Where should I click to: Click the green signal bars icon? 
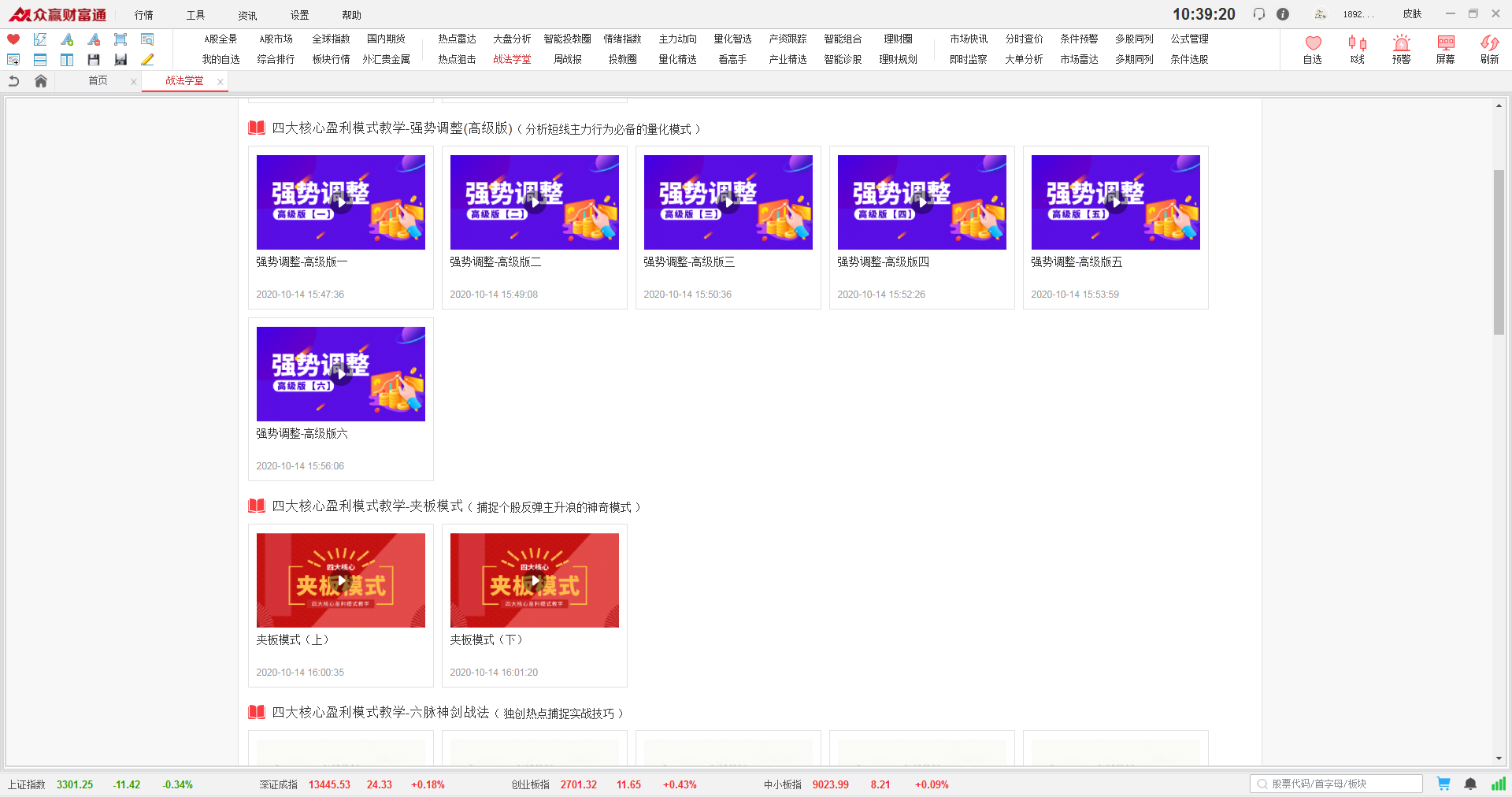tap(1498, 784)
